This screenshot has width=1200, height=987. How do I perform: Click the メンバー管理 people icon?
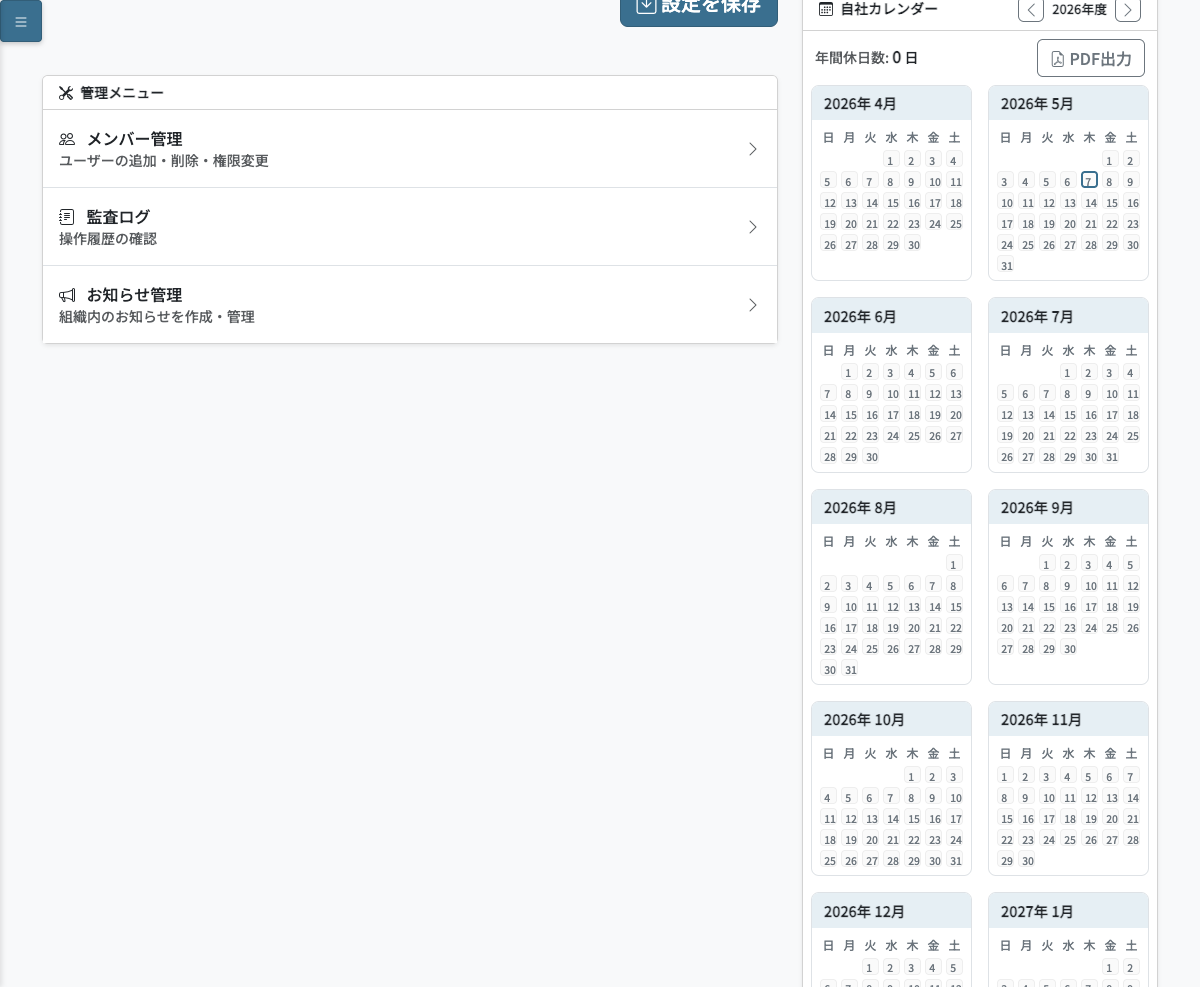tap(67, 139)
